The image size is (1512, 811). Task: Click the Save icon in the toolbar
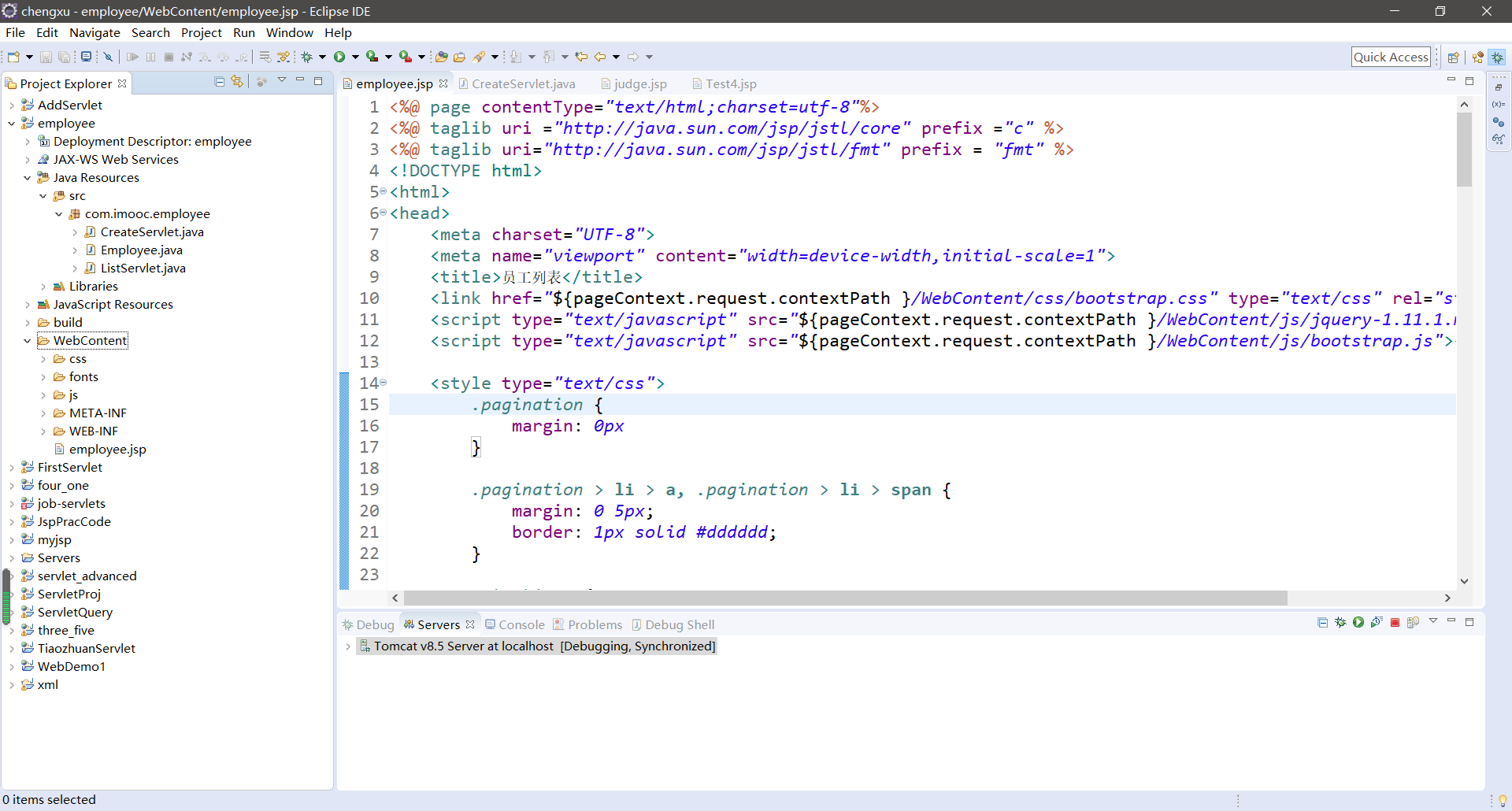tap(46, 57)
